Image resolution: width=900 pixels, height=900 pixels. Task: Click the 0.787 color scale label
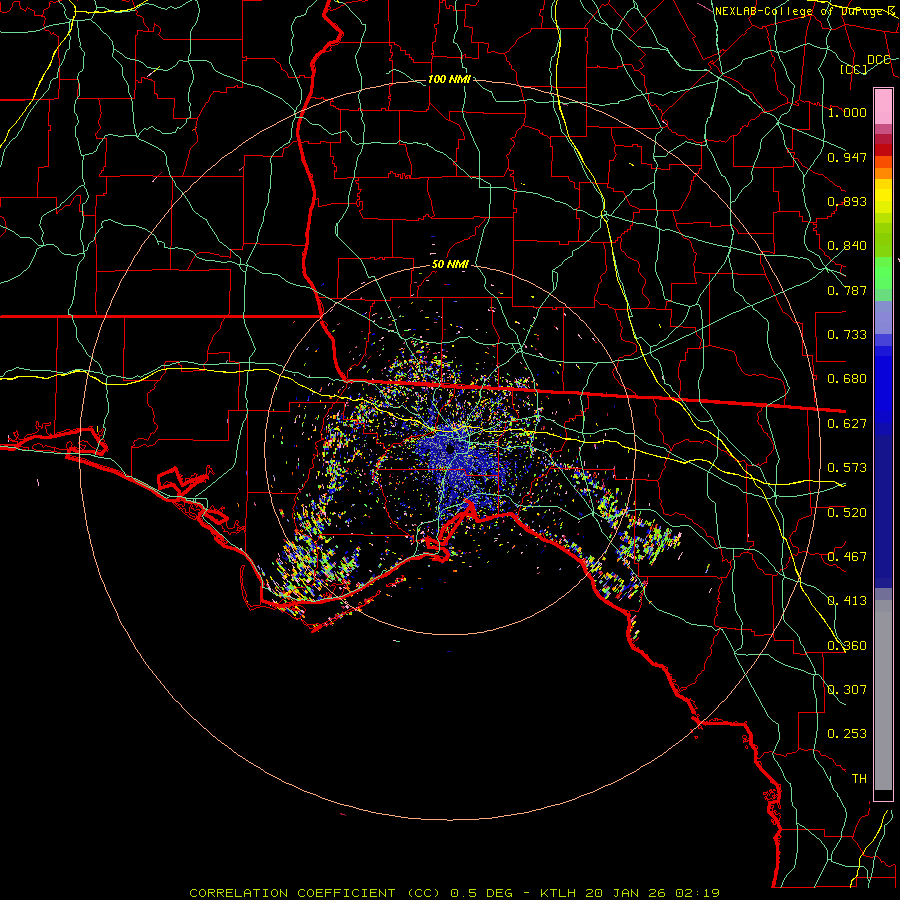pos(847,290)
